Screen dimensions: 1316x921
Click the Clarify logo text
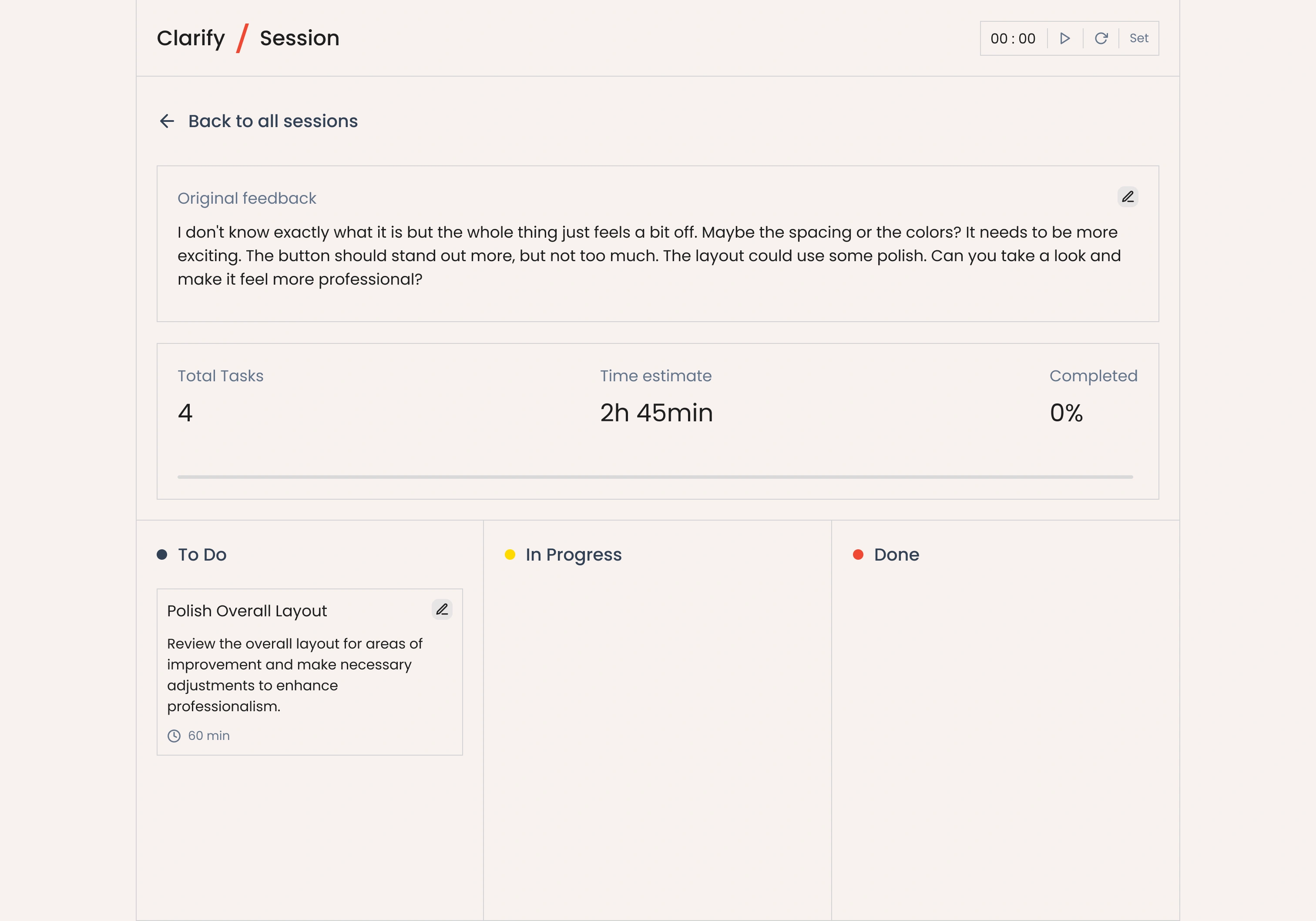[191, 38]
